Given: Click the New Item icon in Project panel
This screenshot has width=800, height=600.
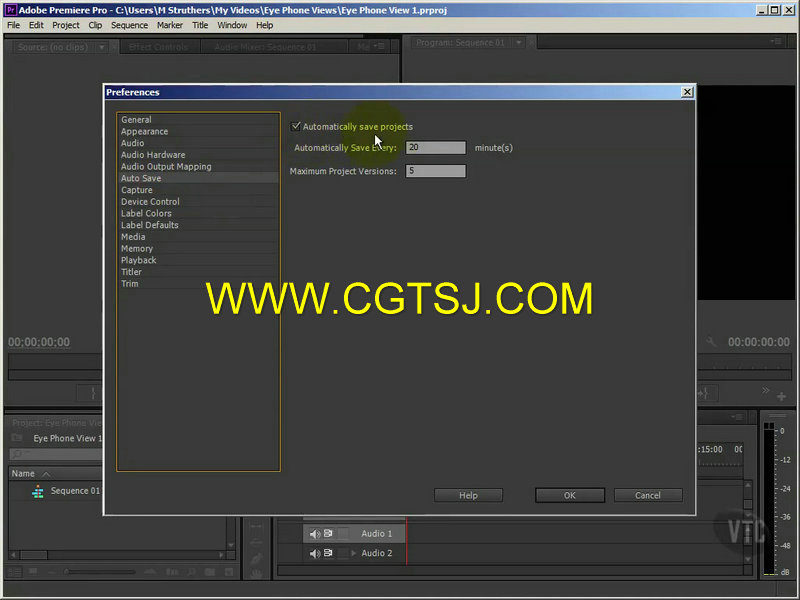Looking at the screenshot, I should point(229,572).
